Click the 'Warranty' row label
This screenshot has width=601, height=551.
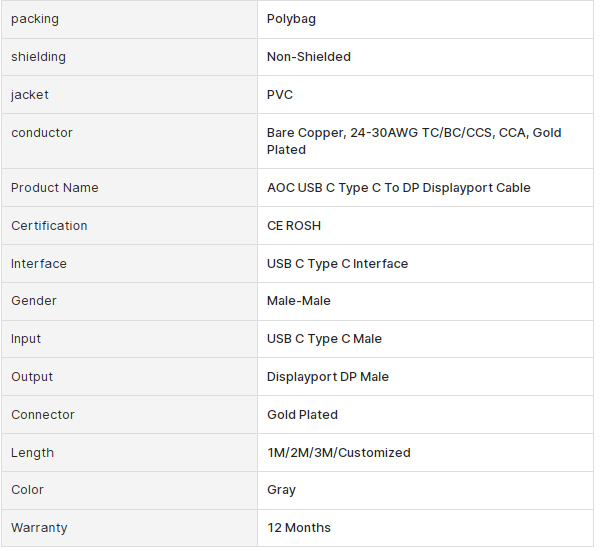[x=39, y=528]
